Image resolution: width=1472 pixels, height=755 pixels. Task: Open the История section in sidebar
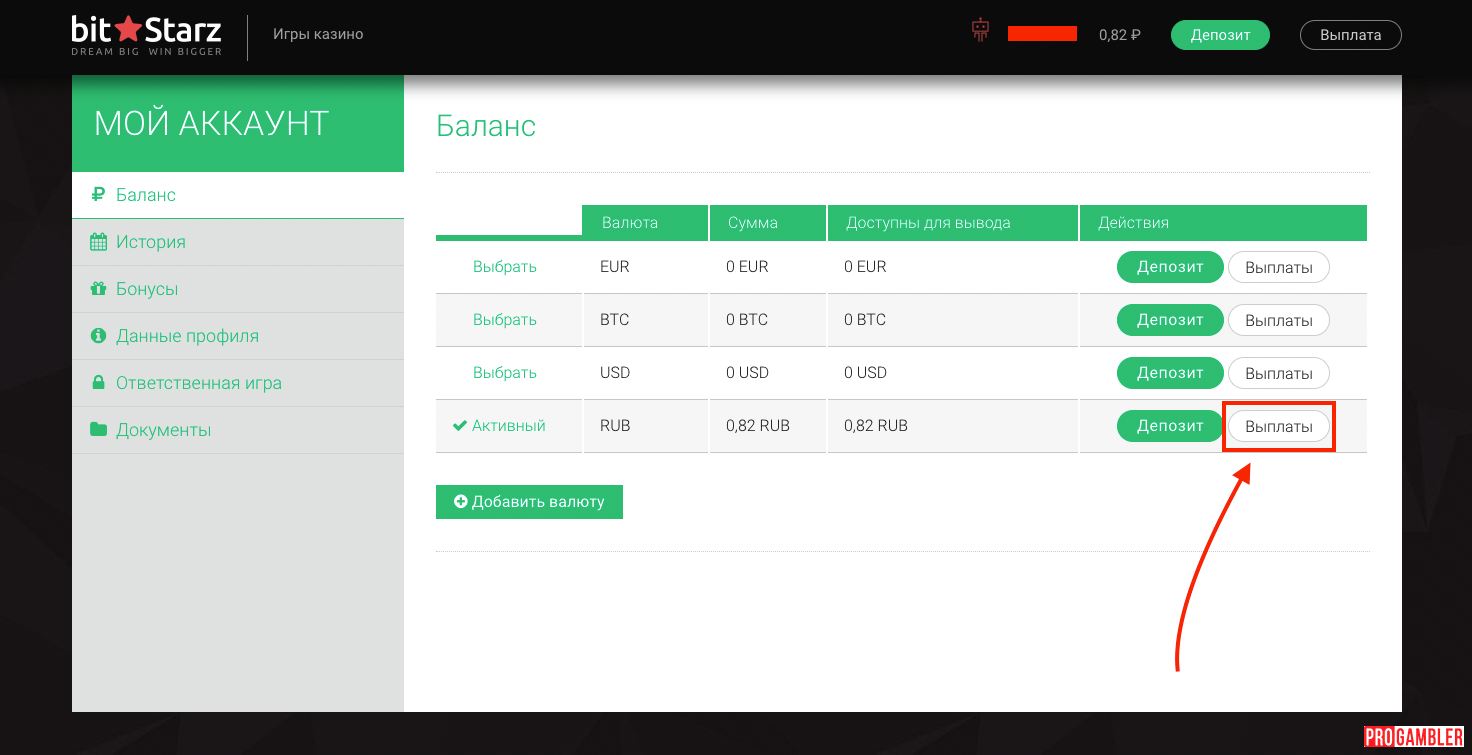coord(150,242)
